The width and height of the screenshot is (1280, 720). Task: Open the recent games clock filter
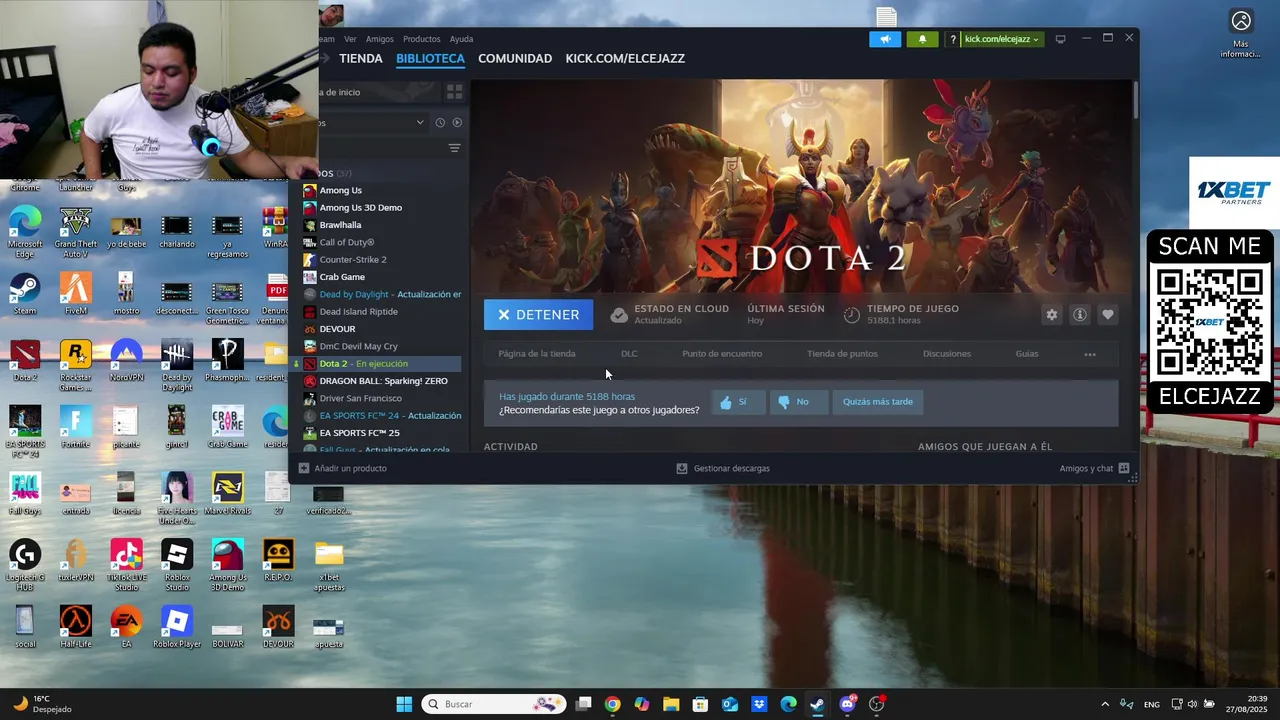(x=439, y=122)
